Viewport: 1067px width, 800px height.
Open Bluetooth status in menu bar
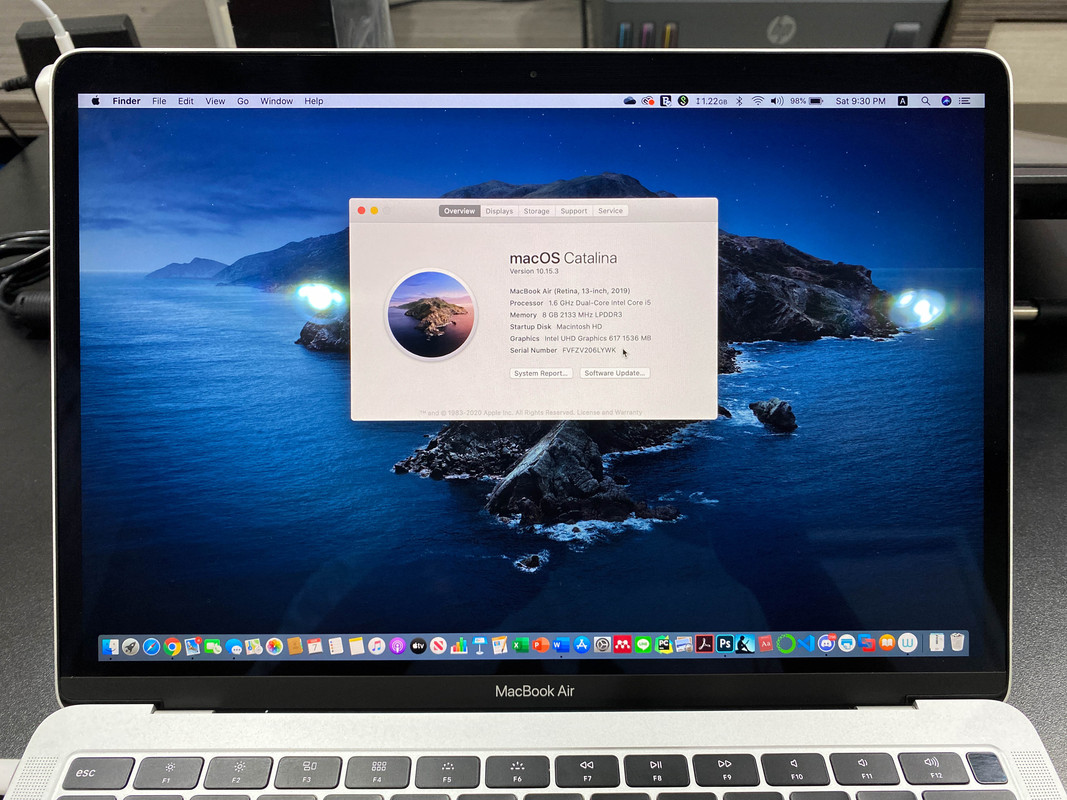click(x=739, y=101)
